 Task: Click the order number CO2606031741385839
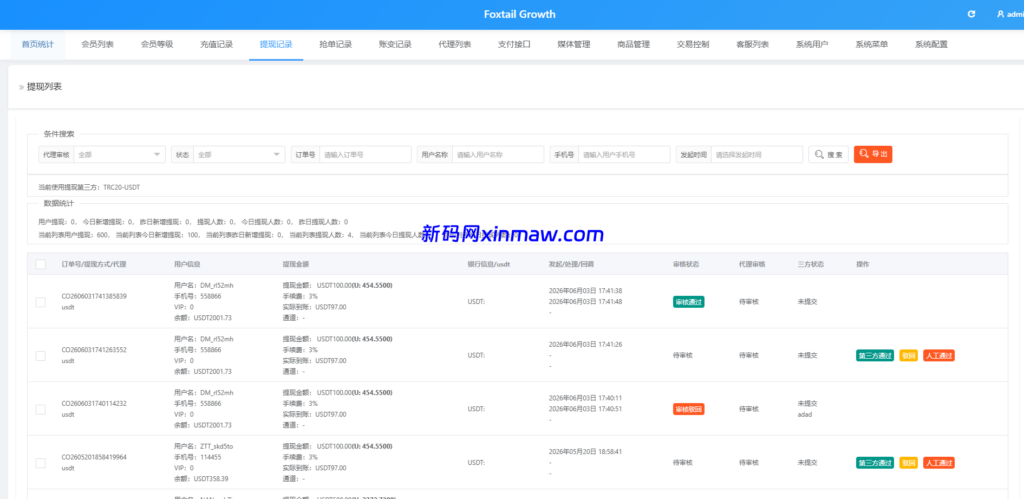point(94,296)
